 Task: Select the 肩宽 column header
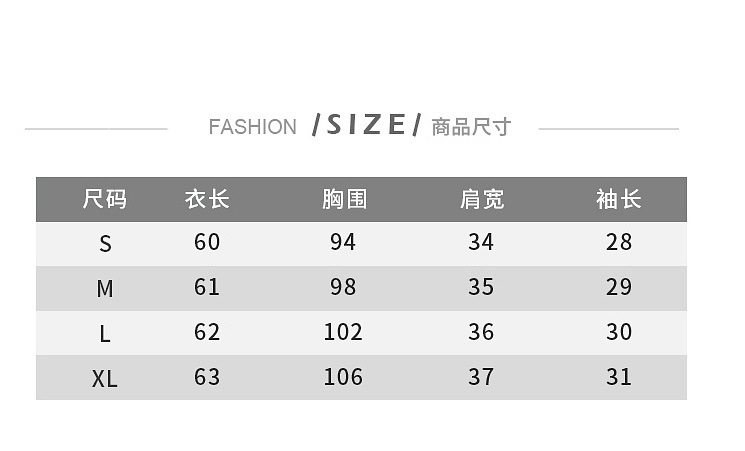tap(481, 199)
